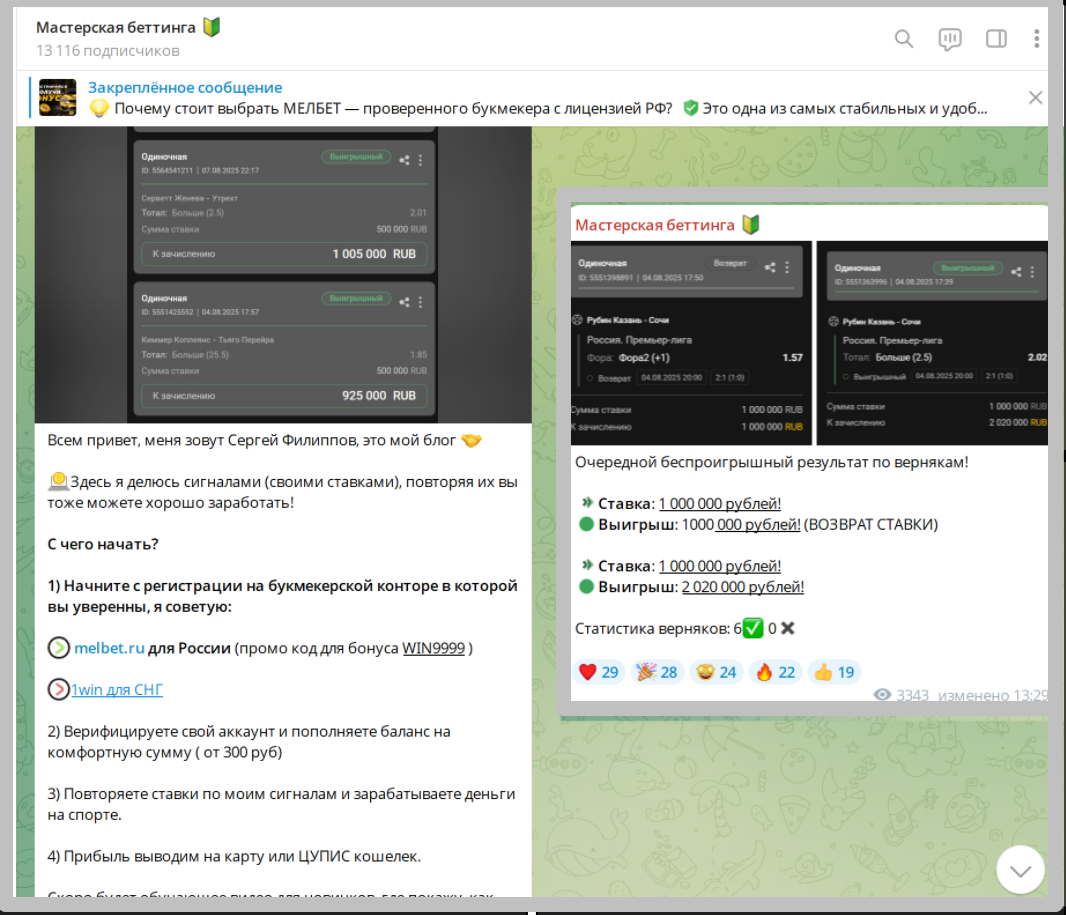This screenshot has height=915, width=1066.
Task: Click the channel title Мастерская беттинга in header
Action: pyautogui.click(x=116, y=27)
